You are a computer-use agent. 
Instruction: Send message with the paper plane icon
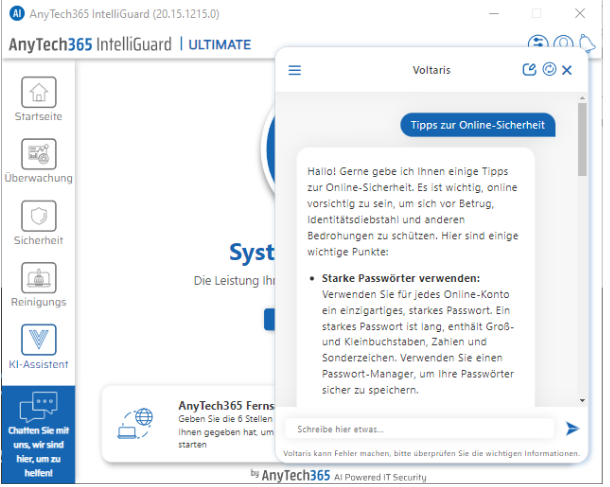(572, 429)
